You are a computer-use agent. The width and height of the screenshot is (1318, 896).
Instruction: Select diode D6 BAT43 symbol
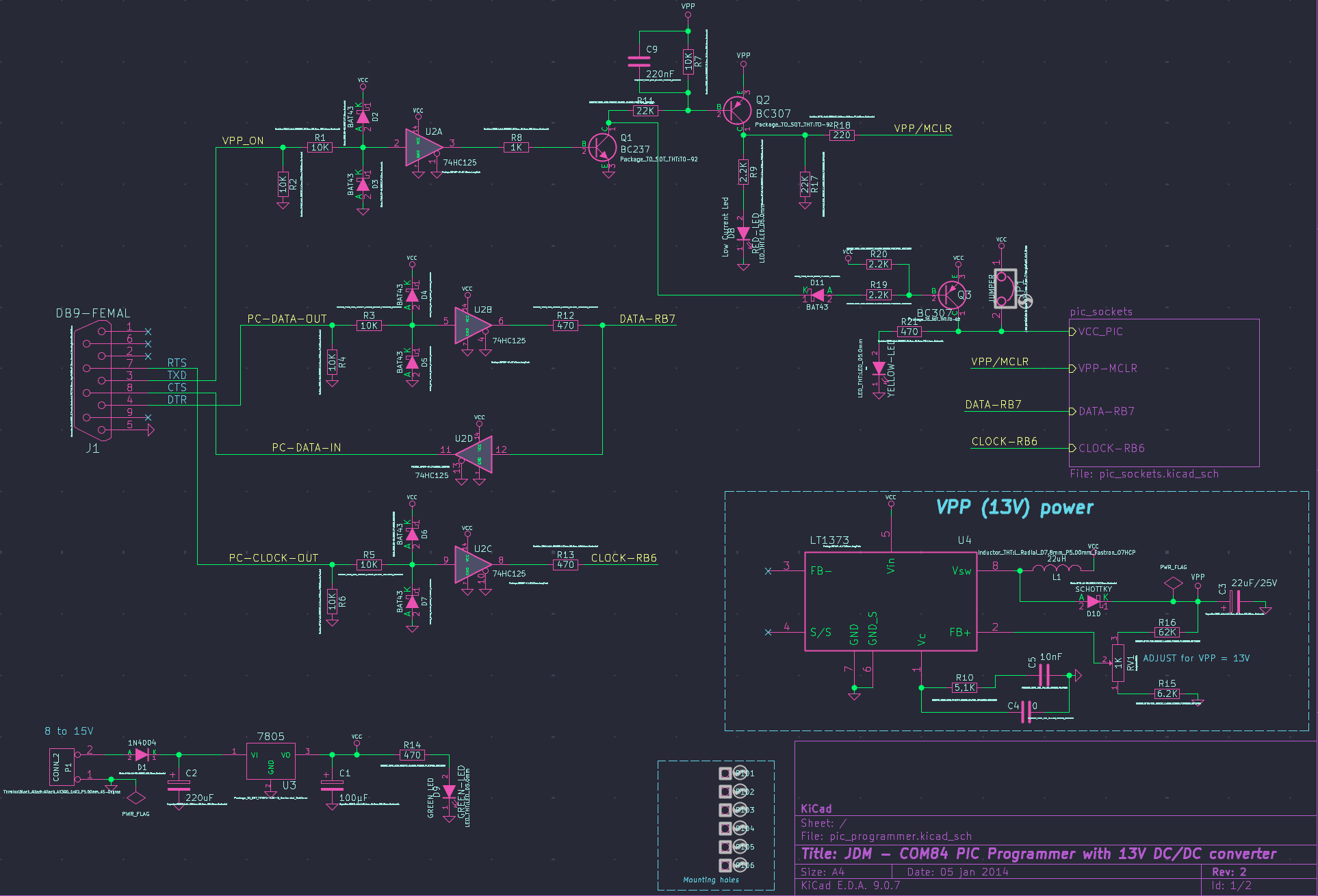coord(412,533)
